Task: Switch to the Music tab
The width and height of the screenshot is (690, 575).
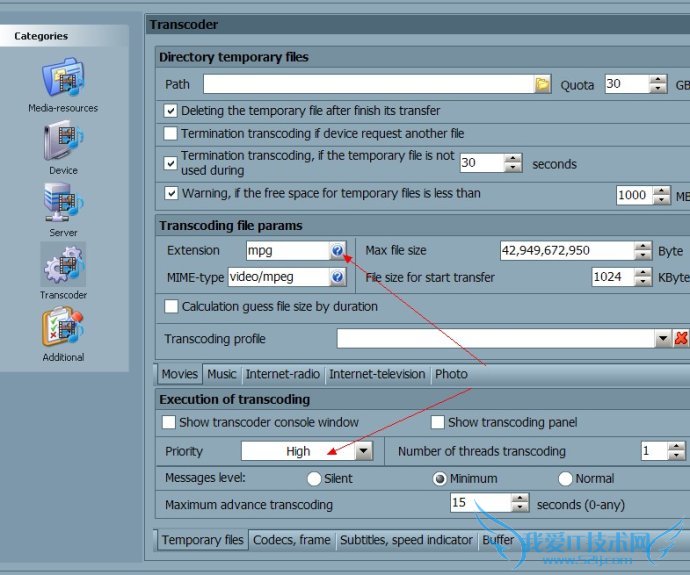Action: click(x=222, y=374)
